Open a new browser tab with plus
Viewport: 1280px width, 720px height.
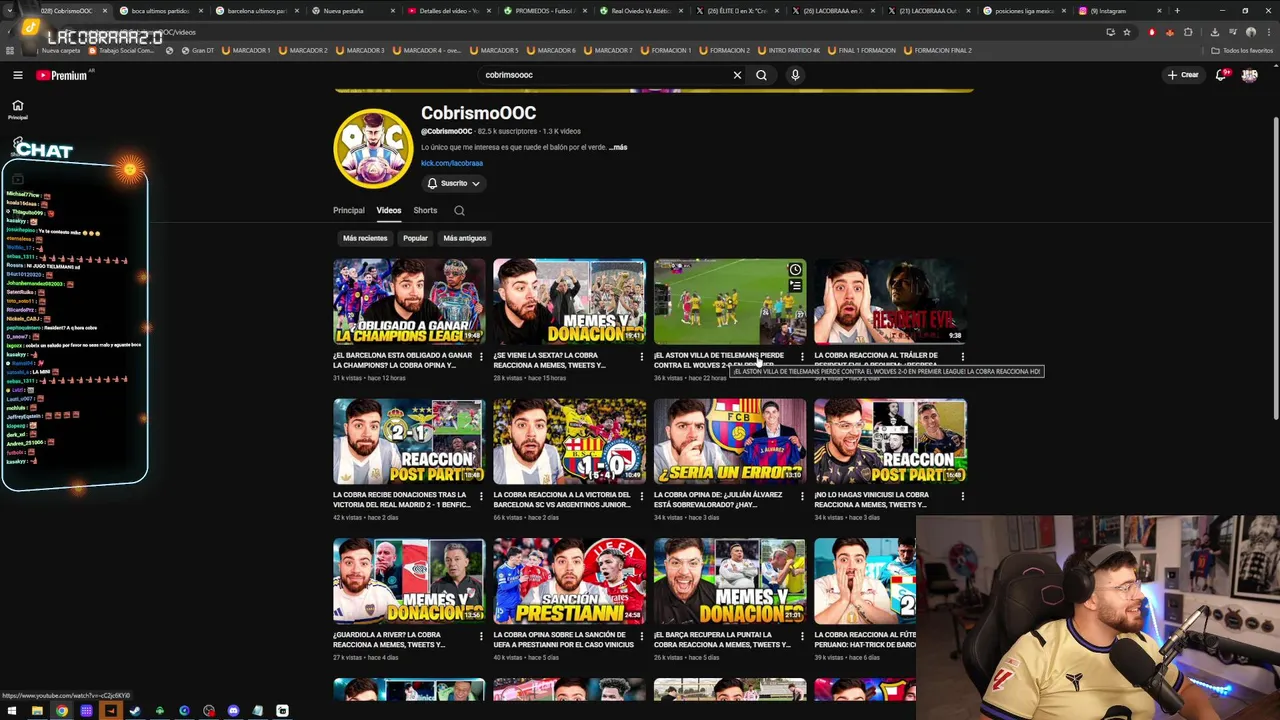[x=1177, y=11]
